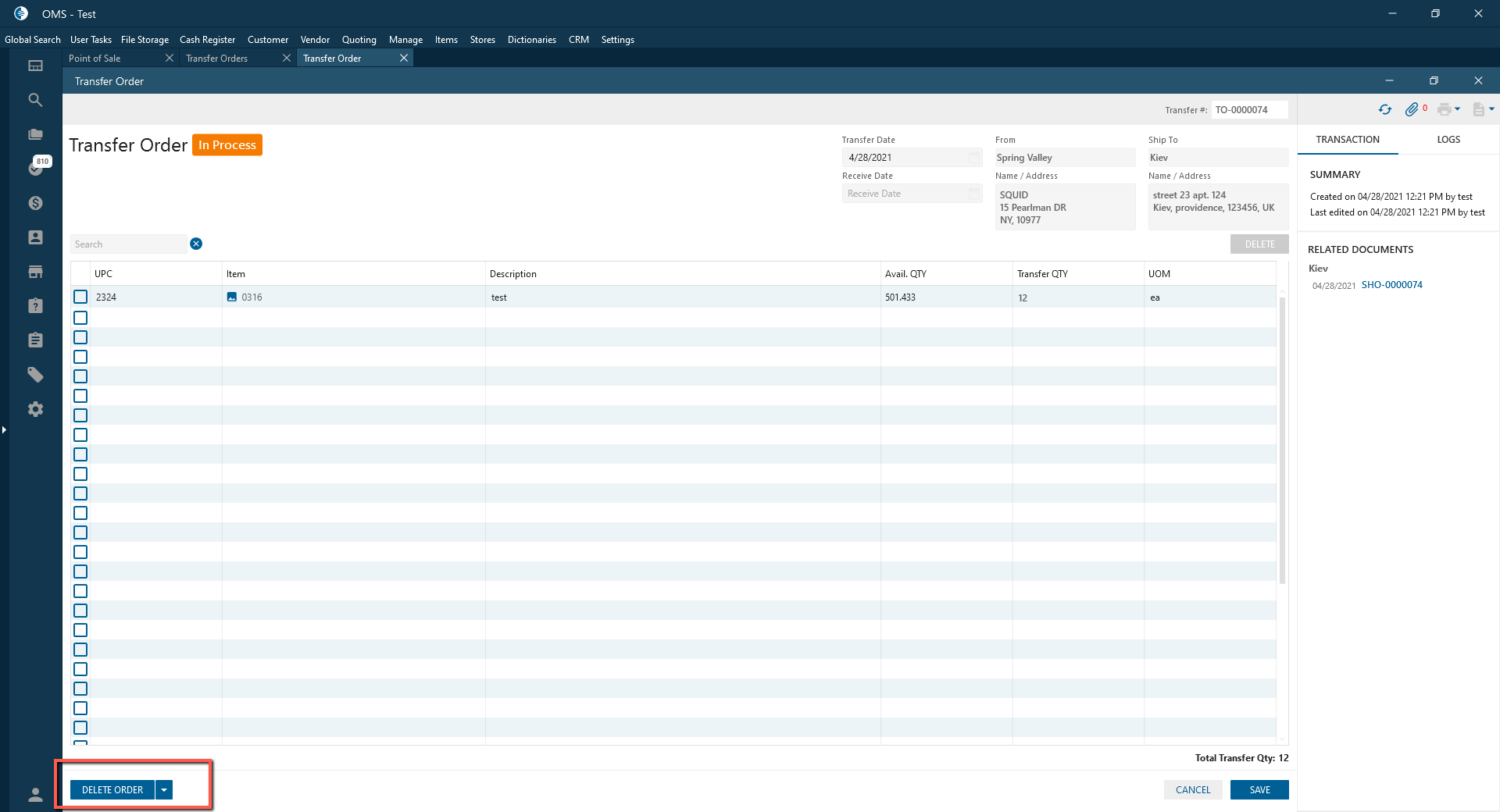Viewport: 1500px width, 812px height.
Task: Open the Dictionaries menu
Action: 531,40
